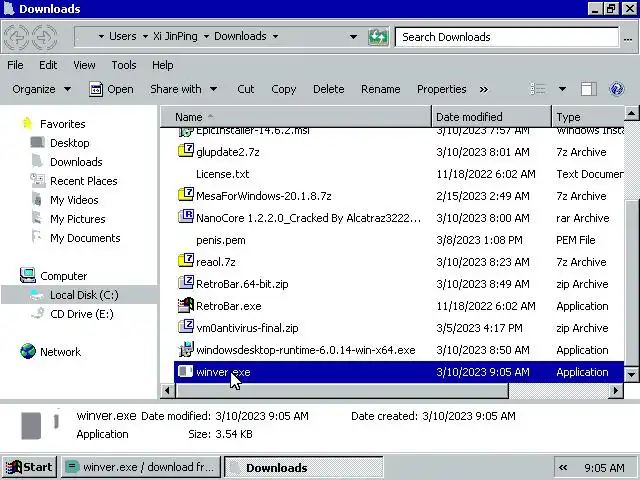
Task: Open view options dropdown arrow
Action: (x=562, y=89)
